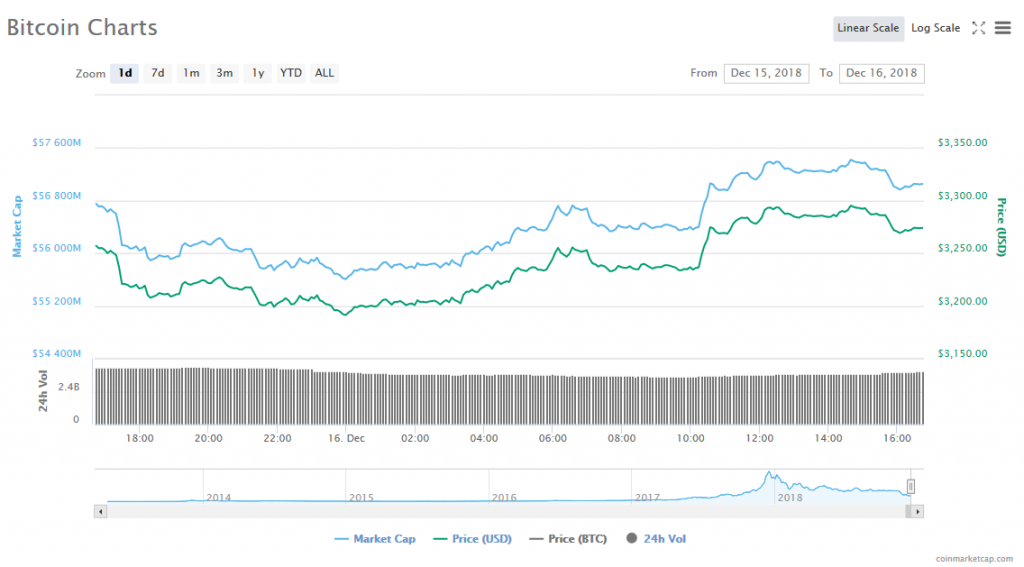Switch to Log Scale
This screenshot has height=567, width=1024.
[935, 28]
